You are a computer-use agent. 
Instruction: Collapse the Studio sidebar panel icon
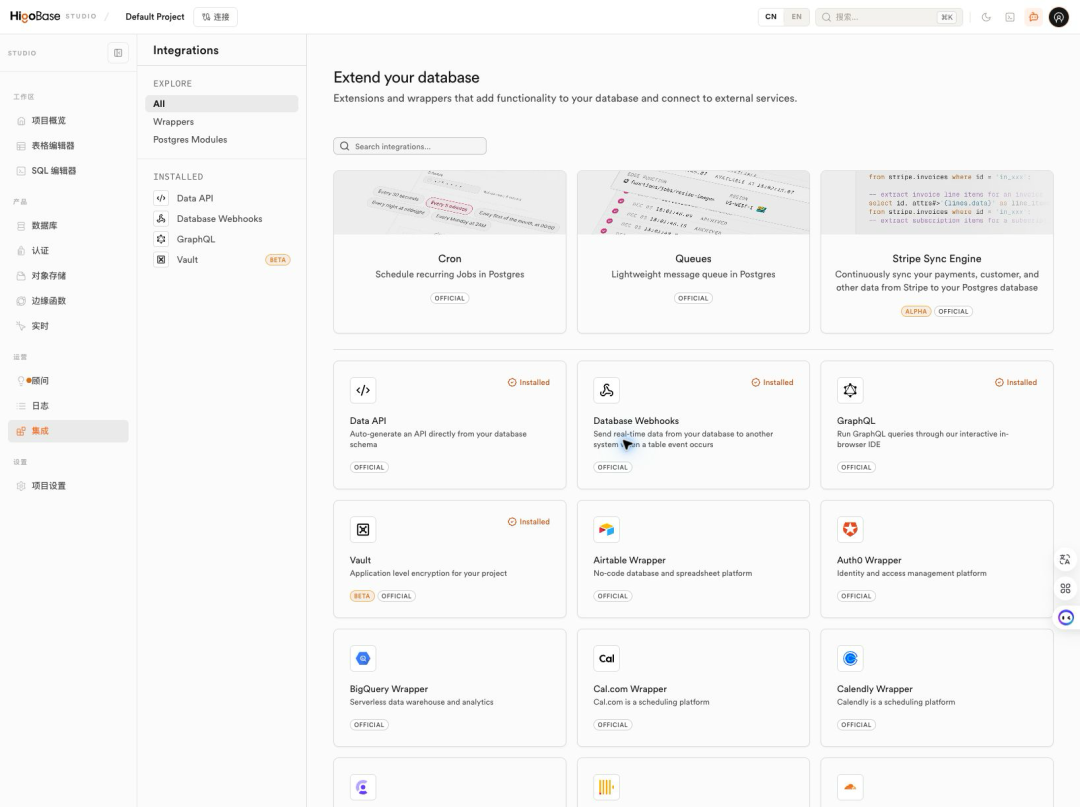pos(118,53)
